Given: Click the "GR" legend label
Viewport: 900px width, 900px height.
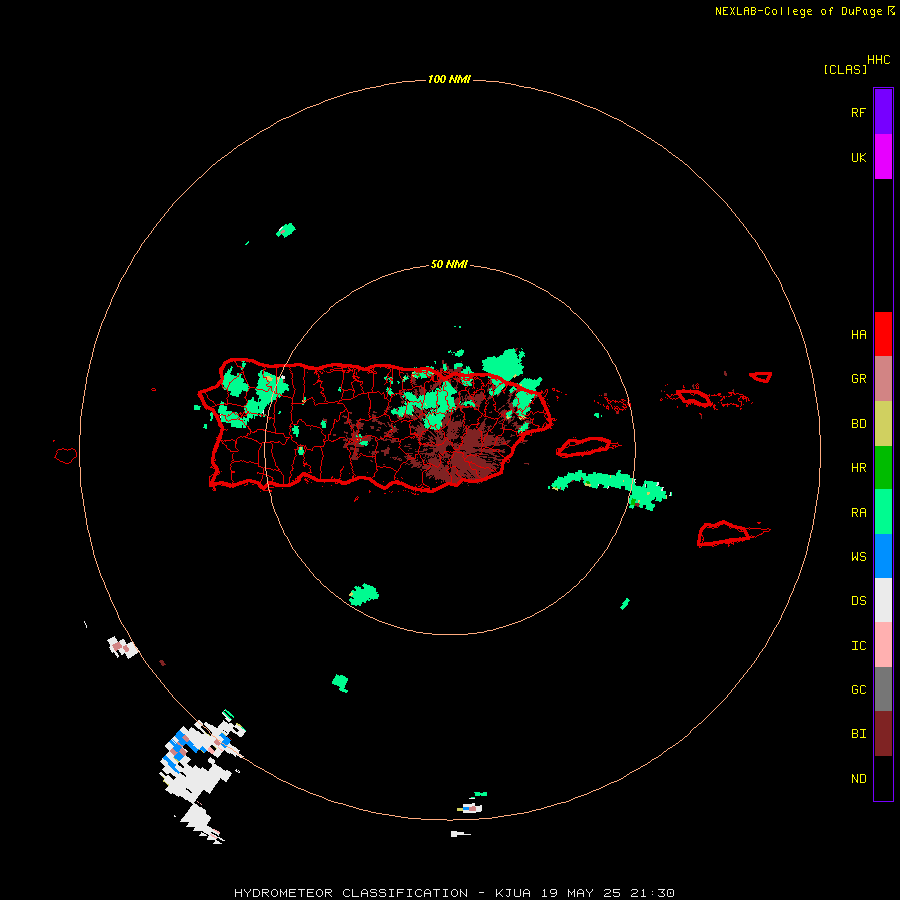Looking at the screenshot, I should (858, 379).
